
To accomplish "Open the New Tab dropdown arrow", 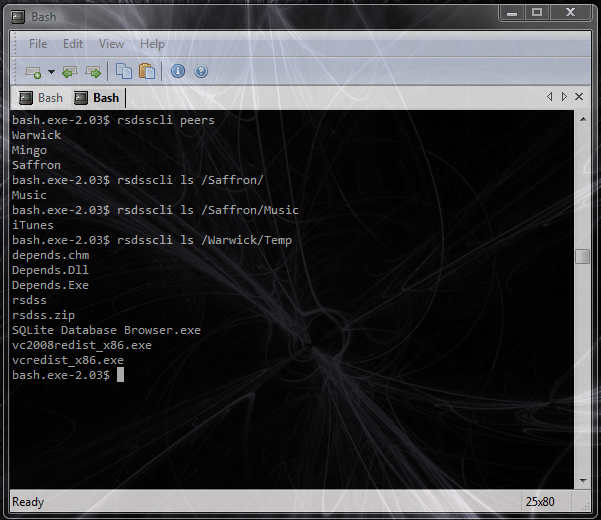I will pos(51,72).
